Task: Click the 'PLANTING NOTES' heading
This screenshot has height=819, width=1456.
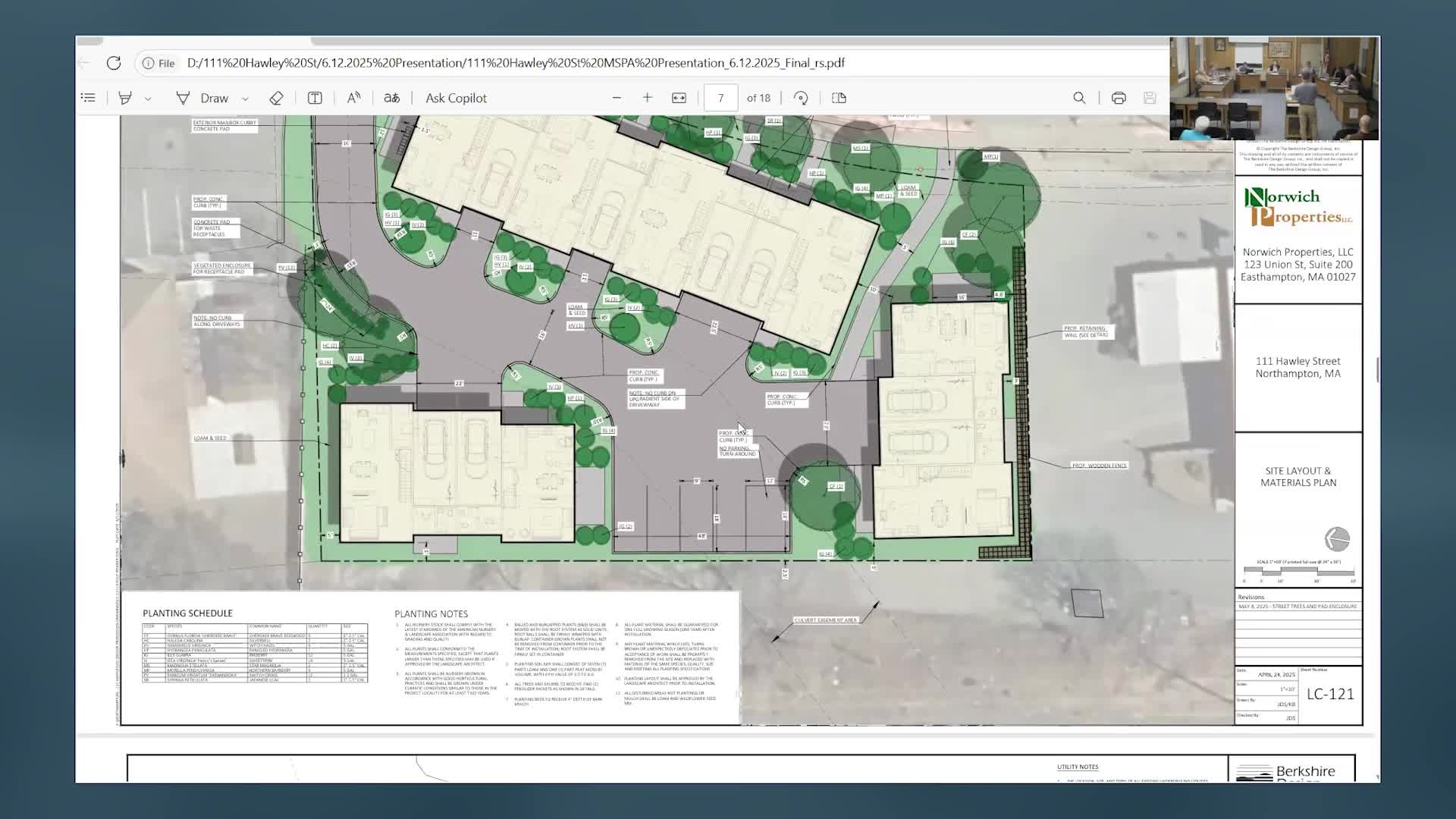Action: (431, 614)
